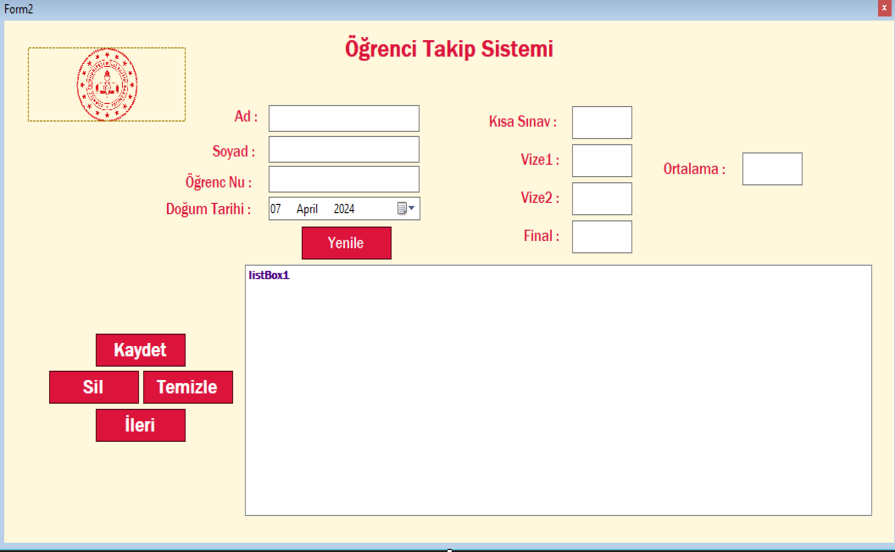Select the month April in date picker

pyautogui.click(x=307, y=209)
